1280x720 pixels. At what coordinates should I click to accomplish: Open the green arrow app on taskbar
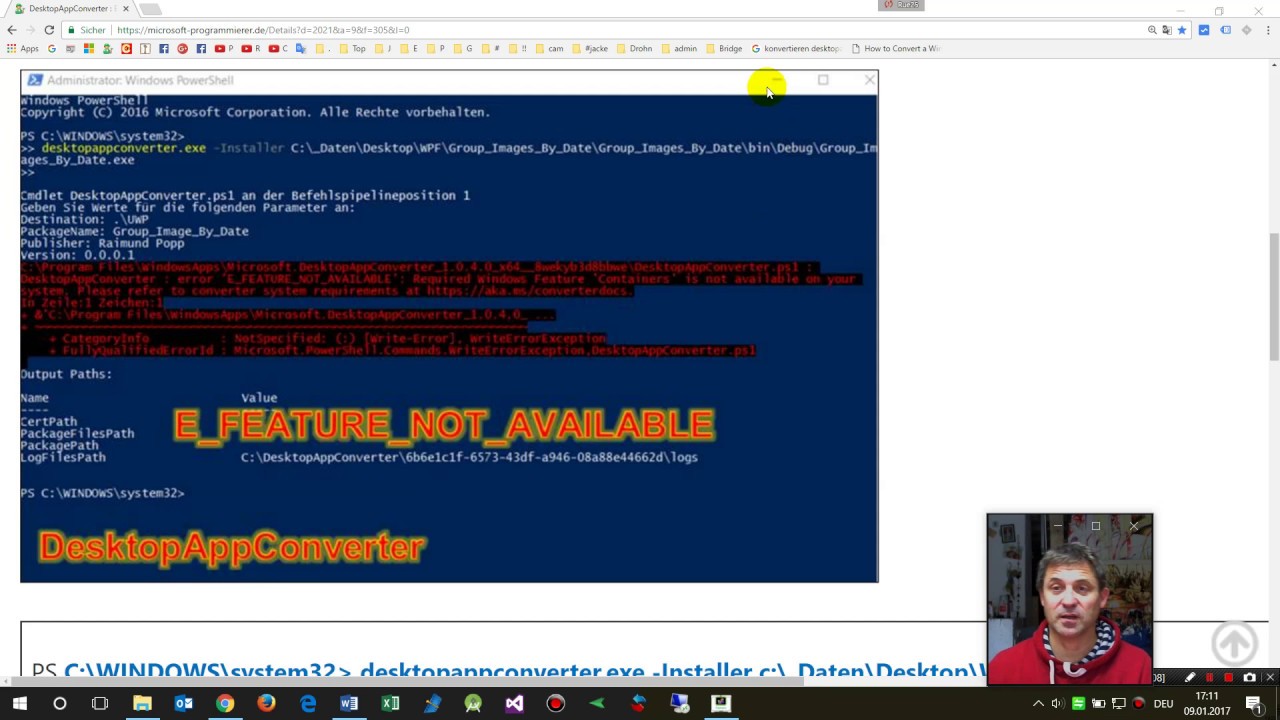click(x=597, y=704)
